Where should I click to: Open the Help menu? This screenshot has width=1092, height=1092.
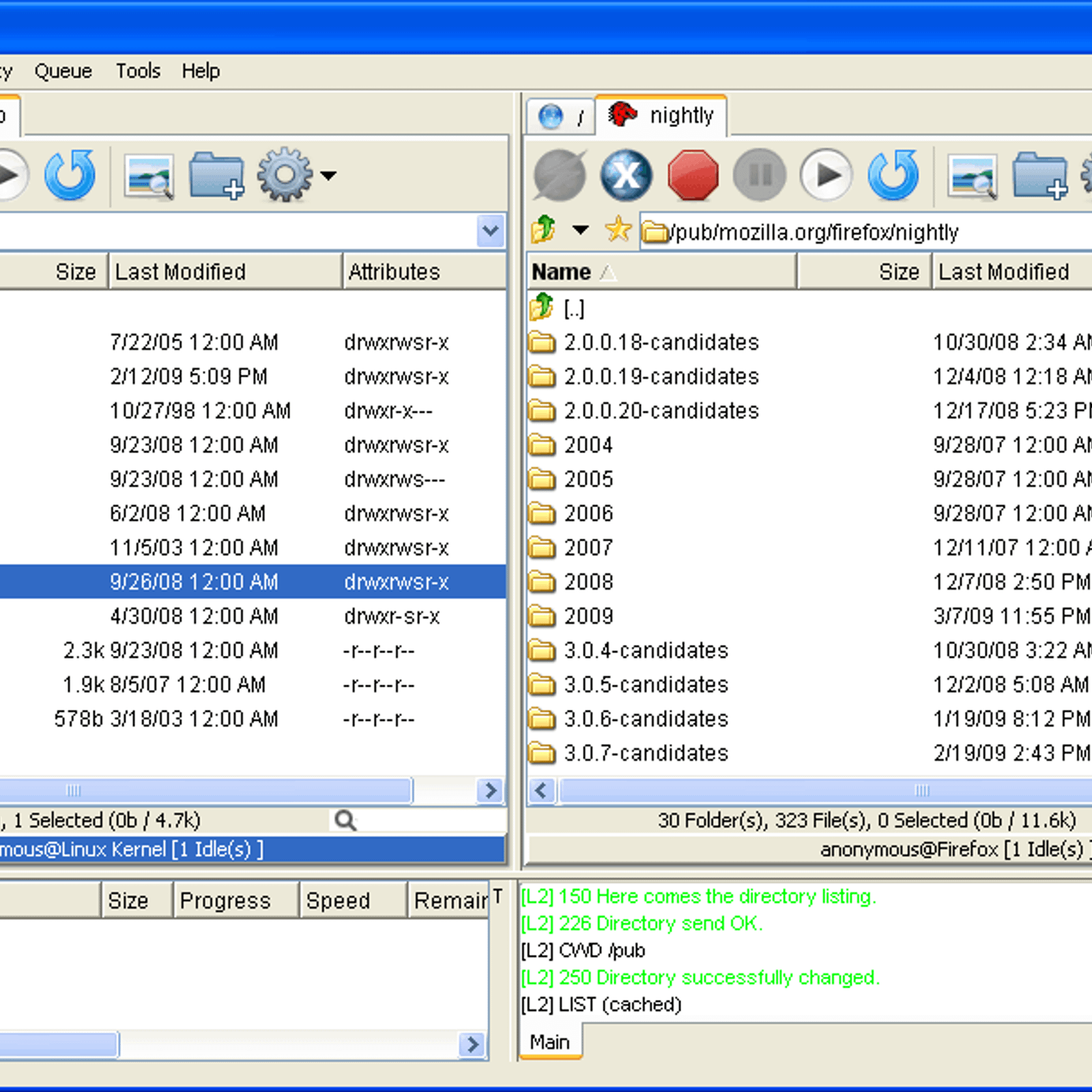(x=201, y=71)
